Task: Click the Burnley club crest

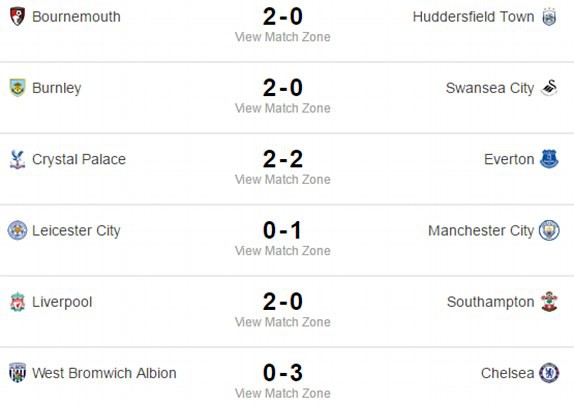Action: (17, 87)
